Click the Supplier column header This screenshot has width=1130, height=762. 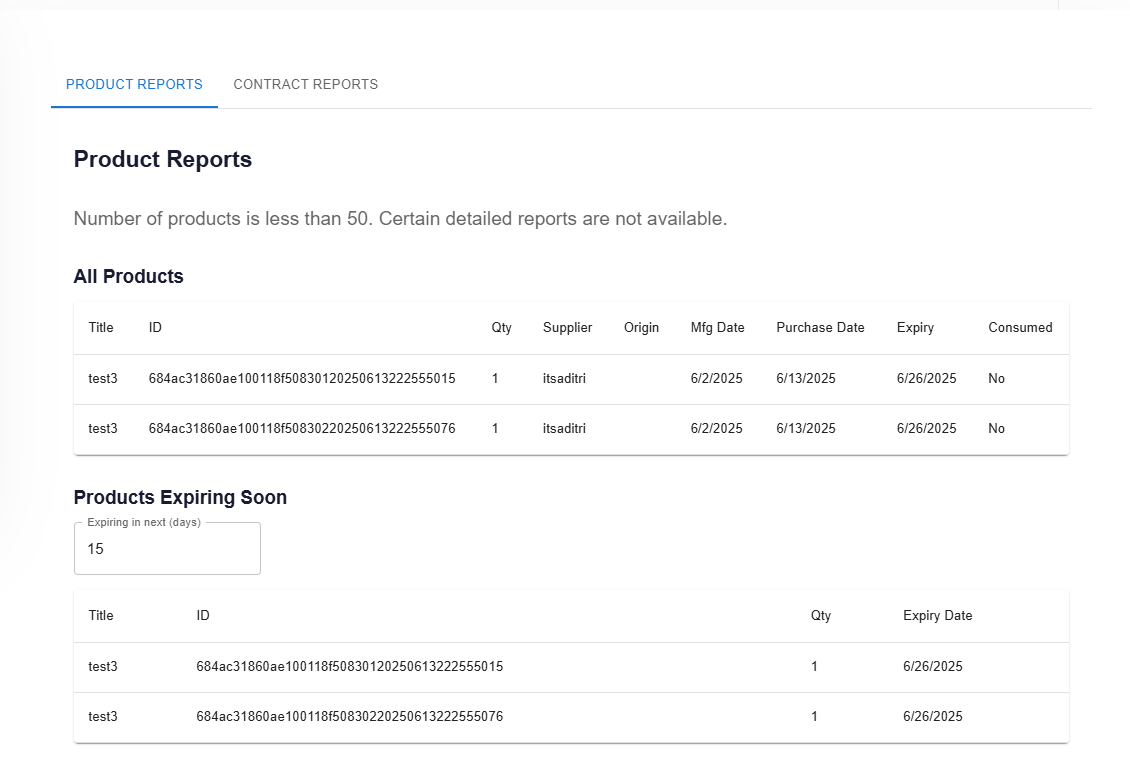point(567,327)
